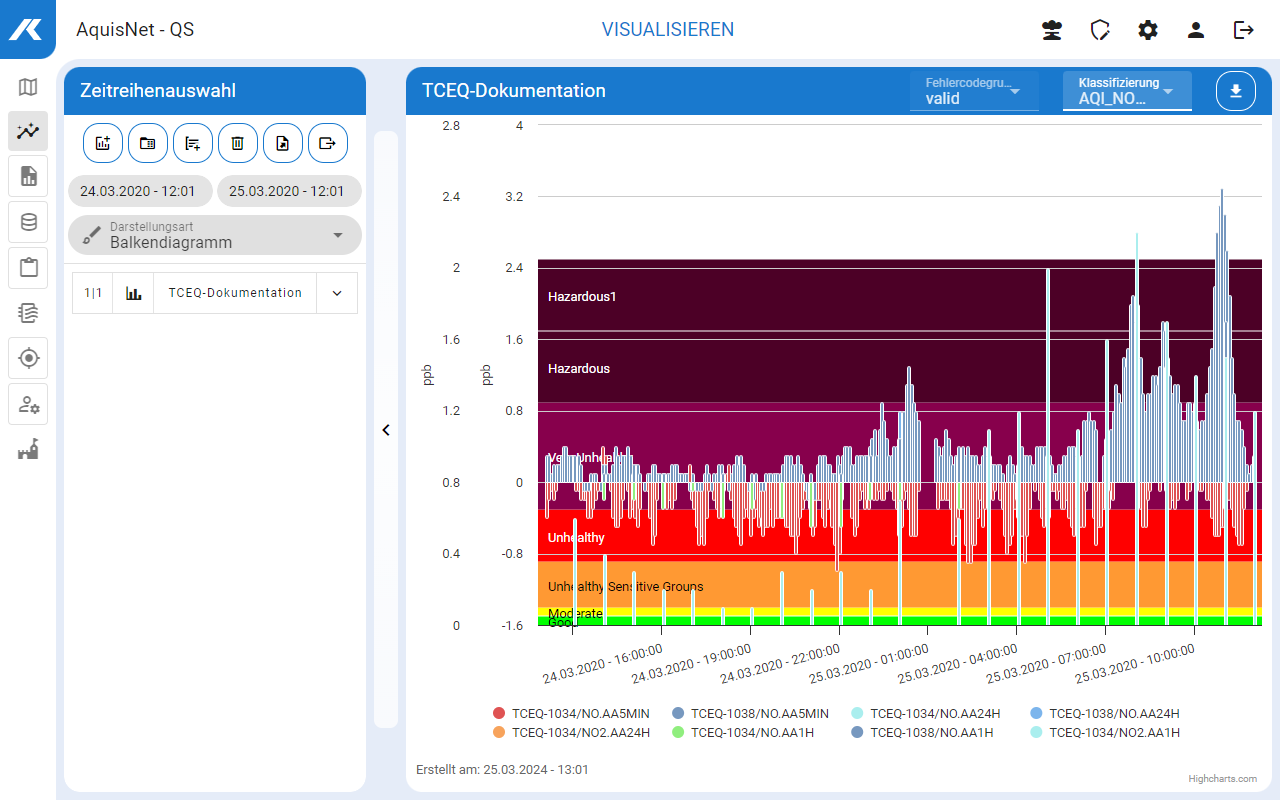Screen dimensions: 1280x800
Task: Open the Klassifizierung dropdown
Action: (x=1126, y=91)
